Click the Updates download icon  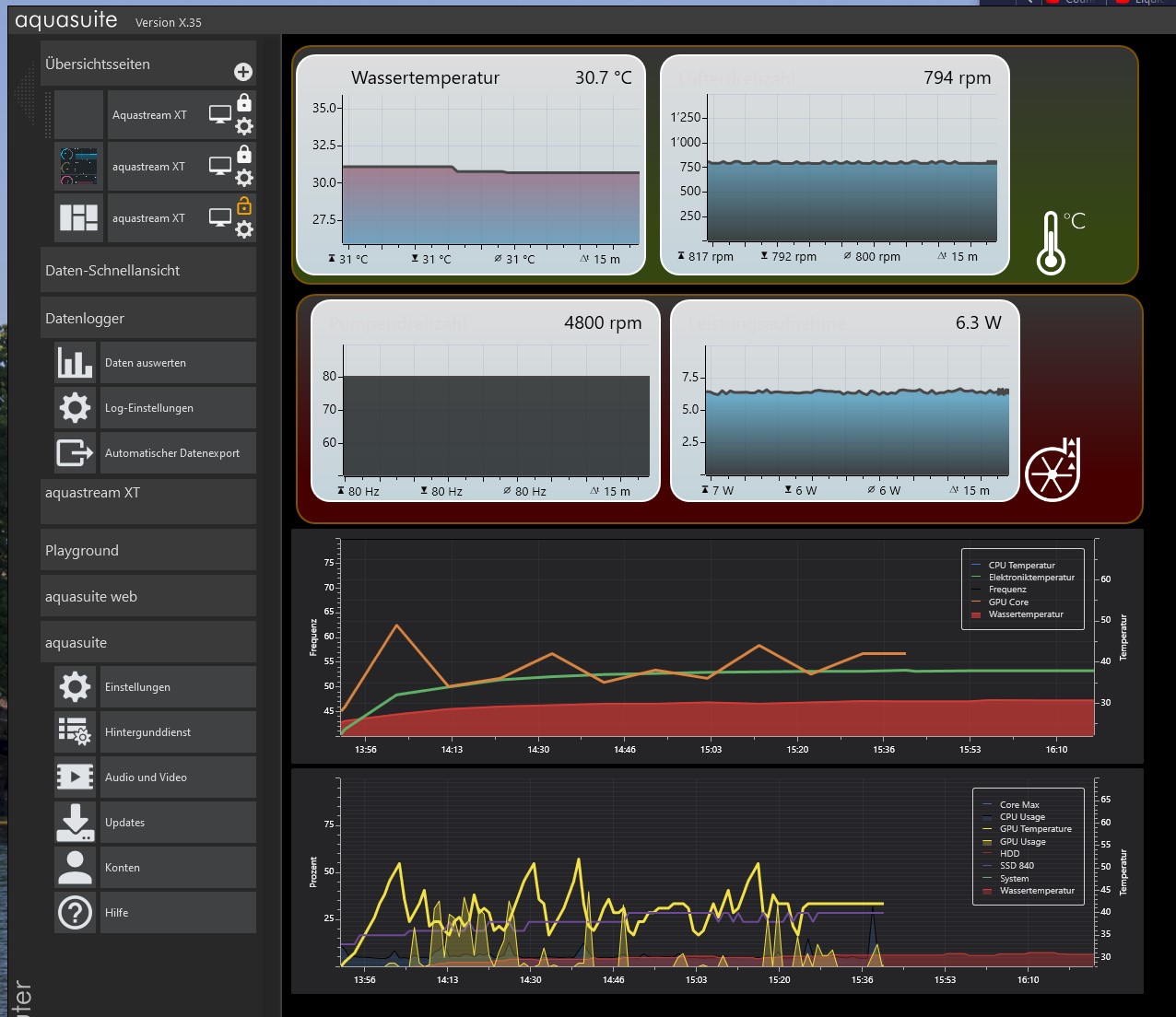point(75,823)
